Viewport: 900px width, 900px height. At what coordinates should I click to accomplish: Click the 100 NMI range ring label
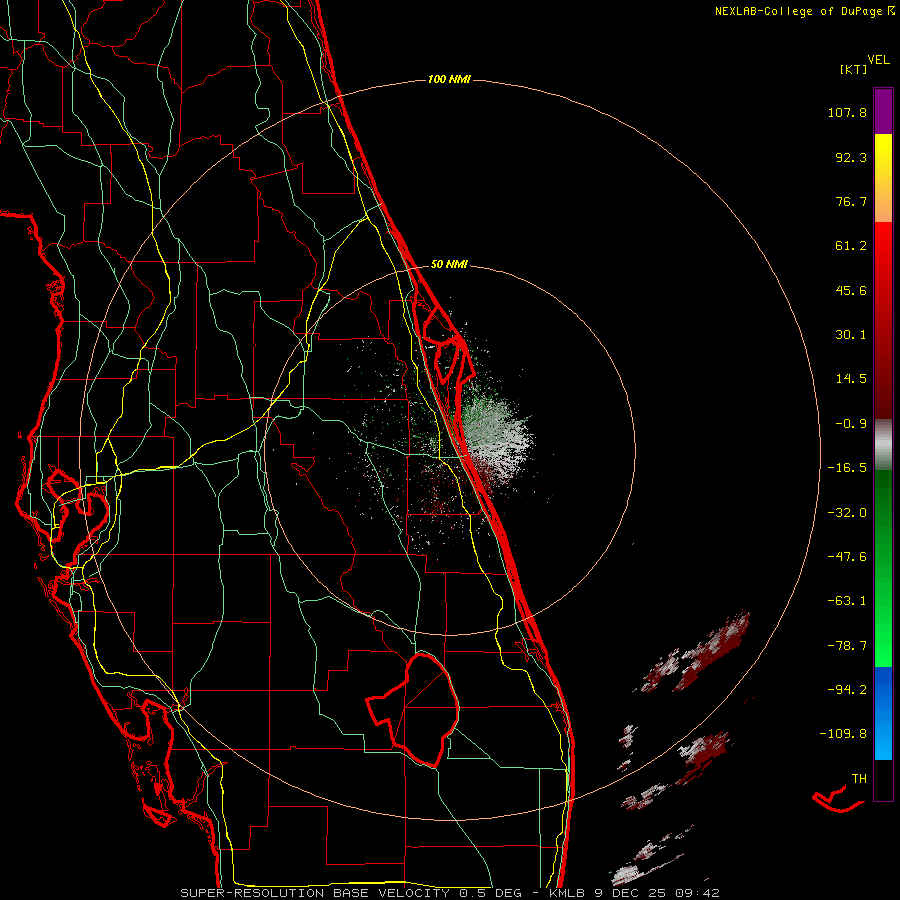point(449,79)
